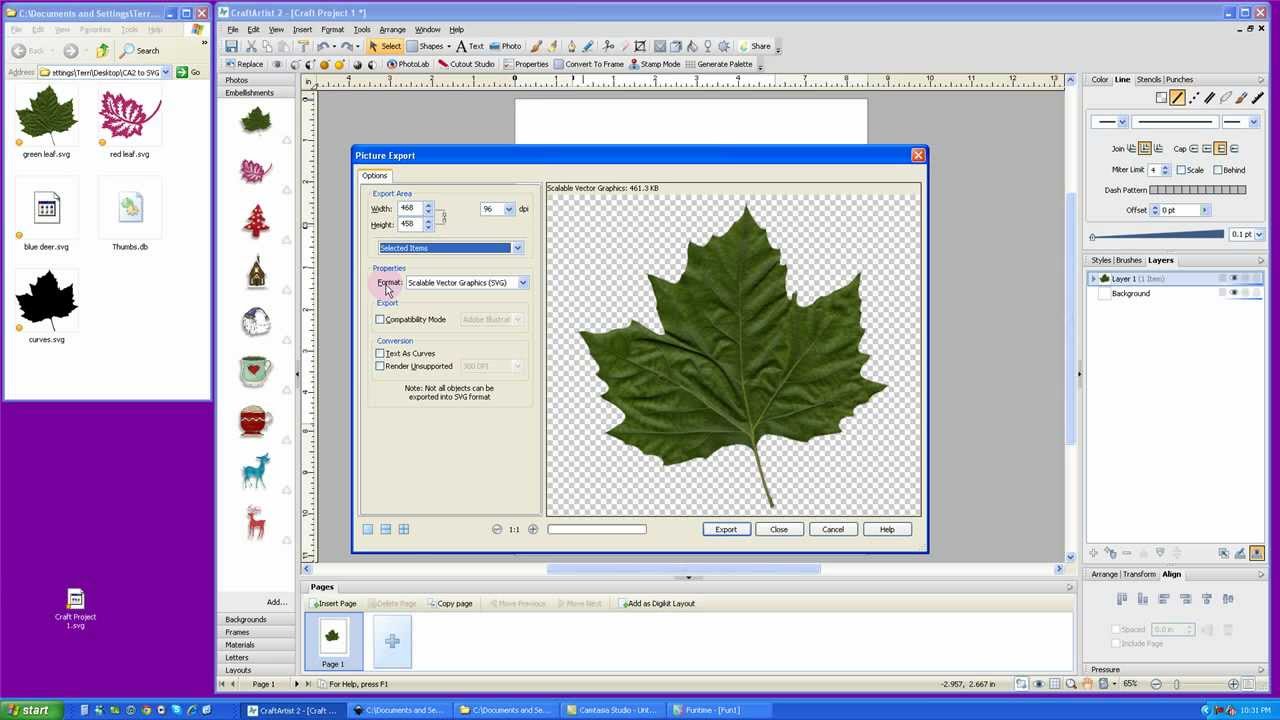
Task: Choose the double line style icon
Action: [x=1209, y=98]
